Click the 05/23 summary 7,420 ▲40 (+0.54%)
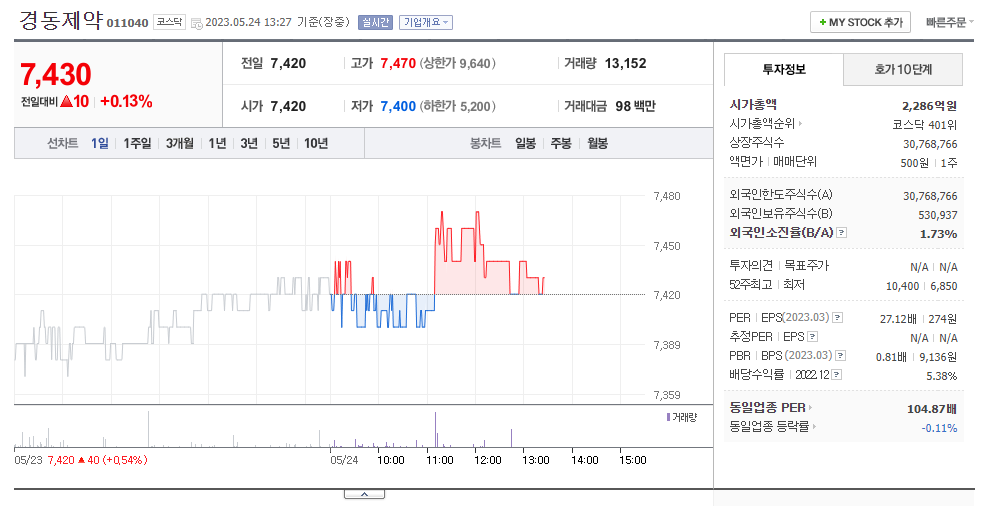The width and height of the screenshot is (990, 506). (x=97, y=460)
